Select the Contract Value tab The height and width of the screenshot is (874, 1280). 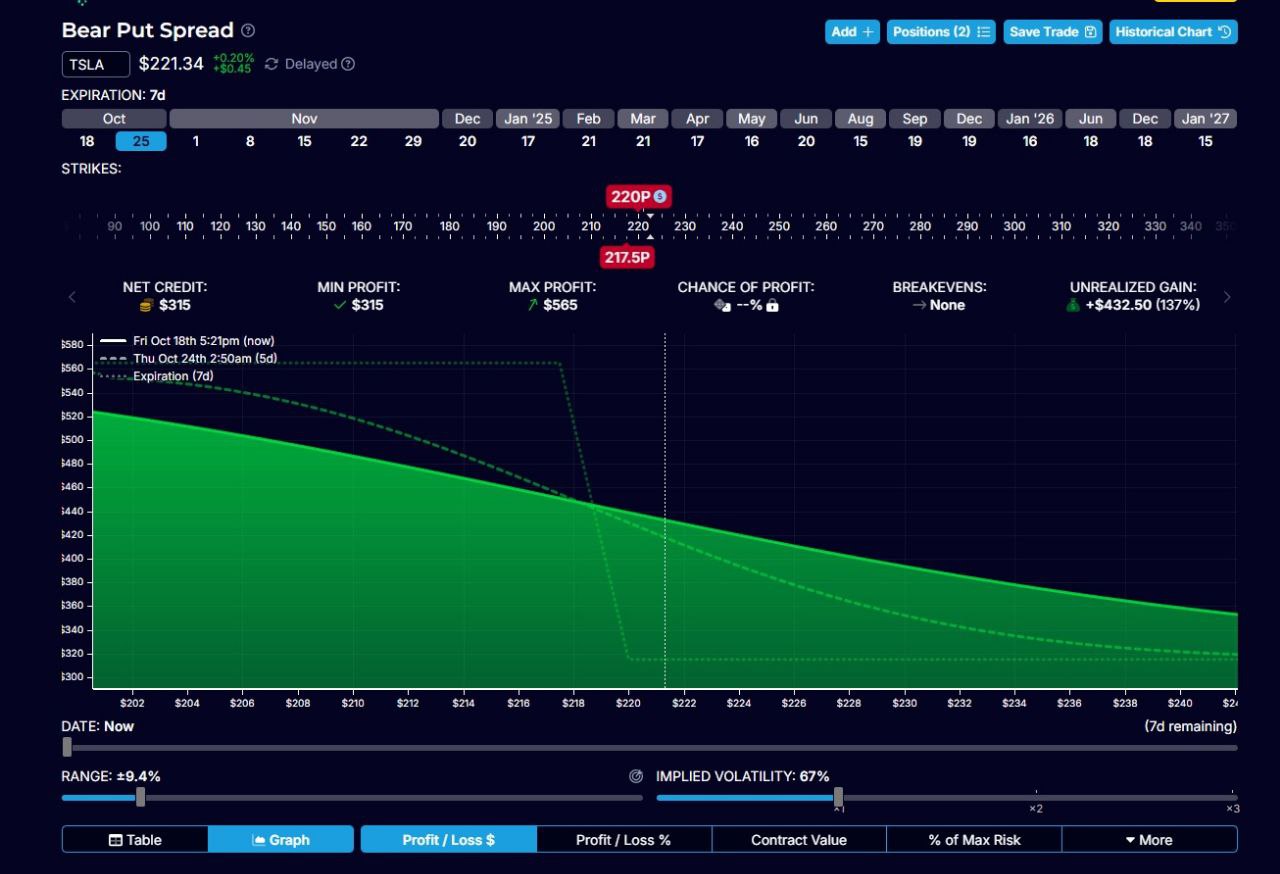pyautogui.click(x=798, y=840)
